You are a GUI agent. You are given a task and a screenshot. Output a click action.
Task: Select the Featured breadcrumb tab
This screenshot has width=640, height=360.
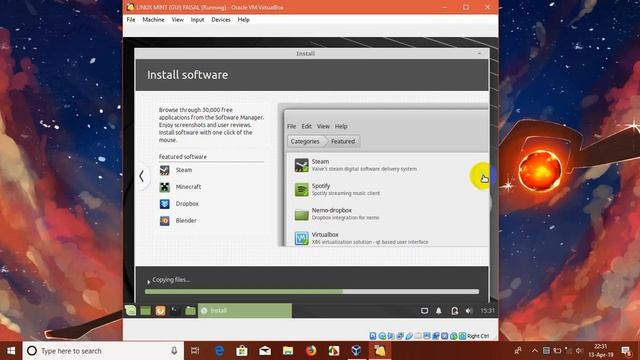point(343,141)
